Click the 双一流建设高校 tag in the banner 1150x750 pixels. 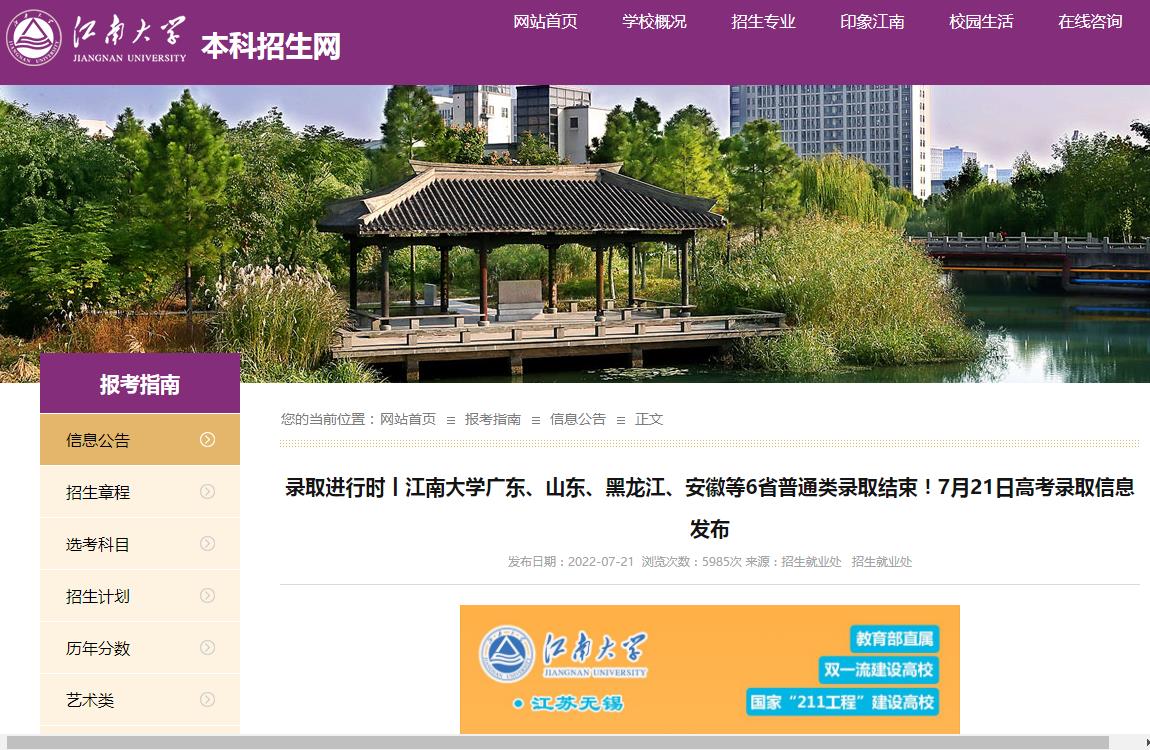coord(878,669)
